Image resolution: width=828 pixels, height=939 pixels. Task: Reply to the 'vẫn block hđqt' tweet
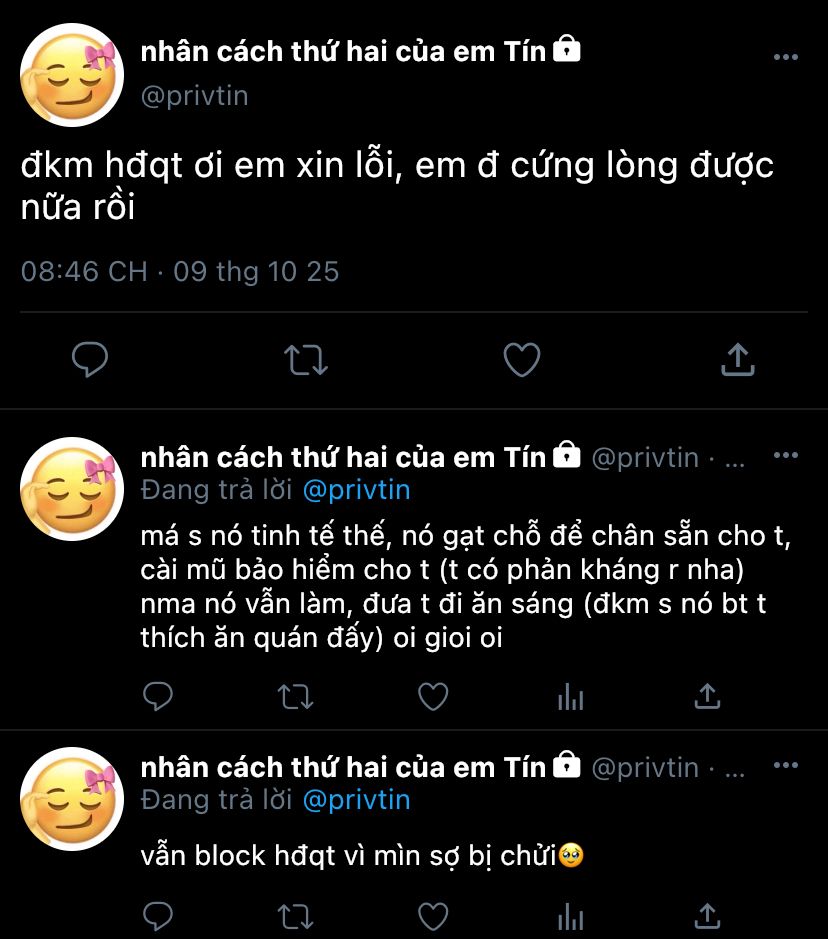pyautogui.click(x=158, y=915)
